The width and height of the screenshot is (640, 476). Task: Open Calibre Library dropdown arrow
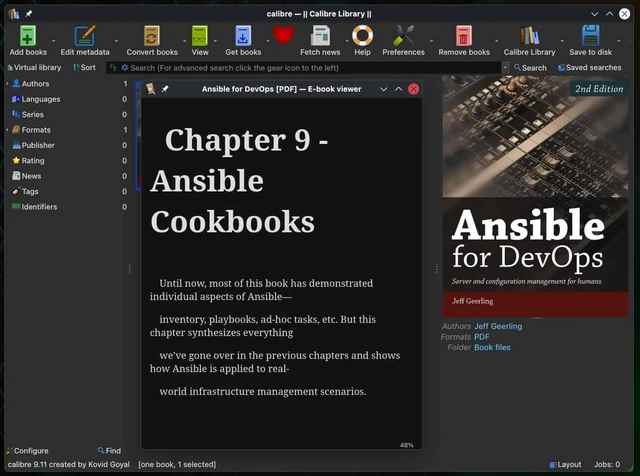pos(562,41)
